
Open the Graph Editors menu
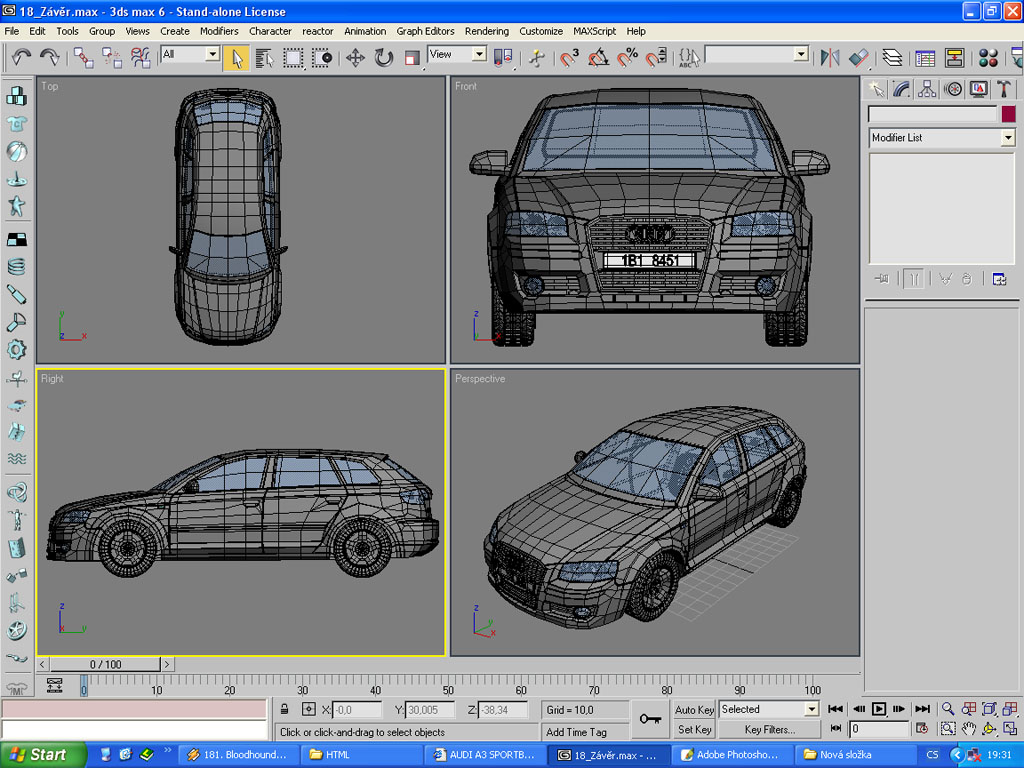(x=425, y=31)
